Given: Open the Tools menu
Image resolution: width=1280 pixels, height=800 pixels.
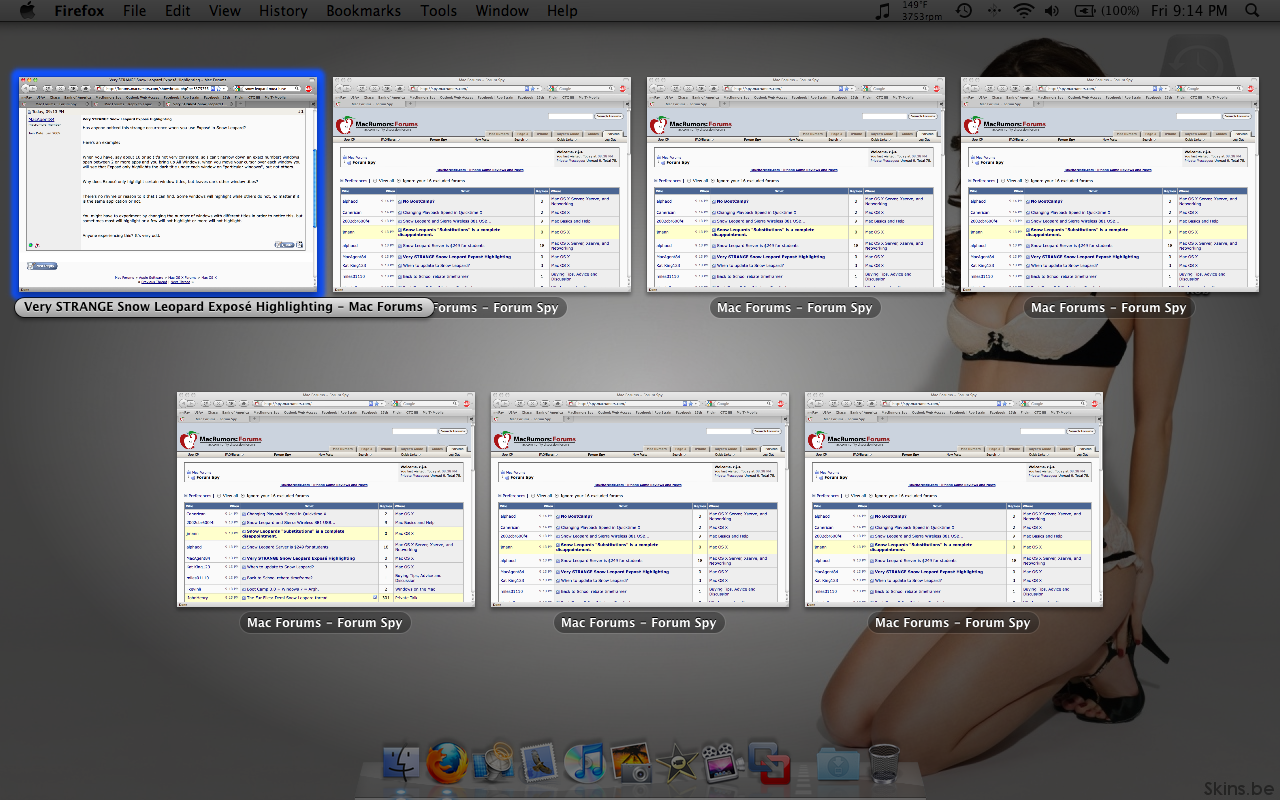Looking at the screenshot, I should [438, 10].
